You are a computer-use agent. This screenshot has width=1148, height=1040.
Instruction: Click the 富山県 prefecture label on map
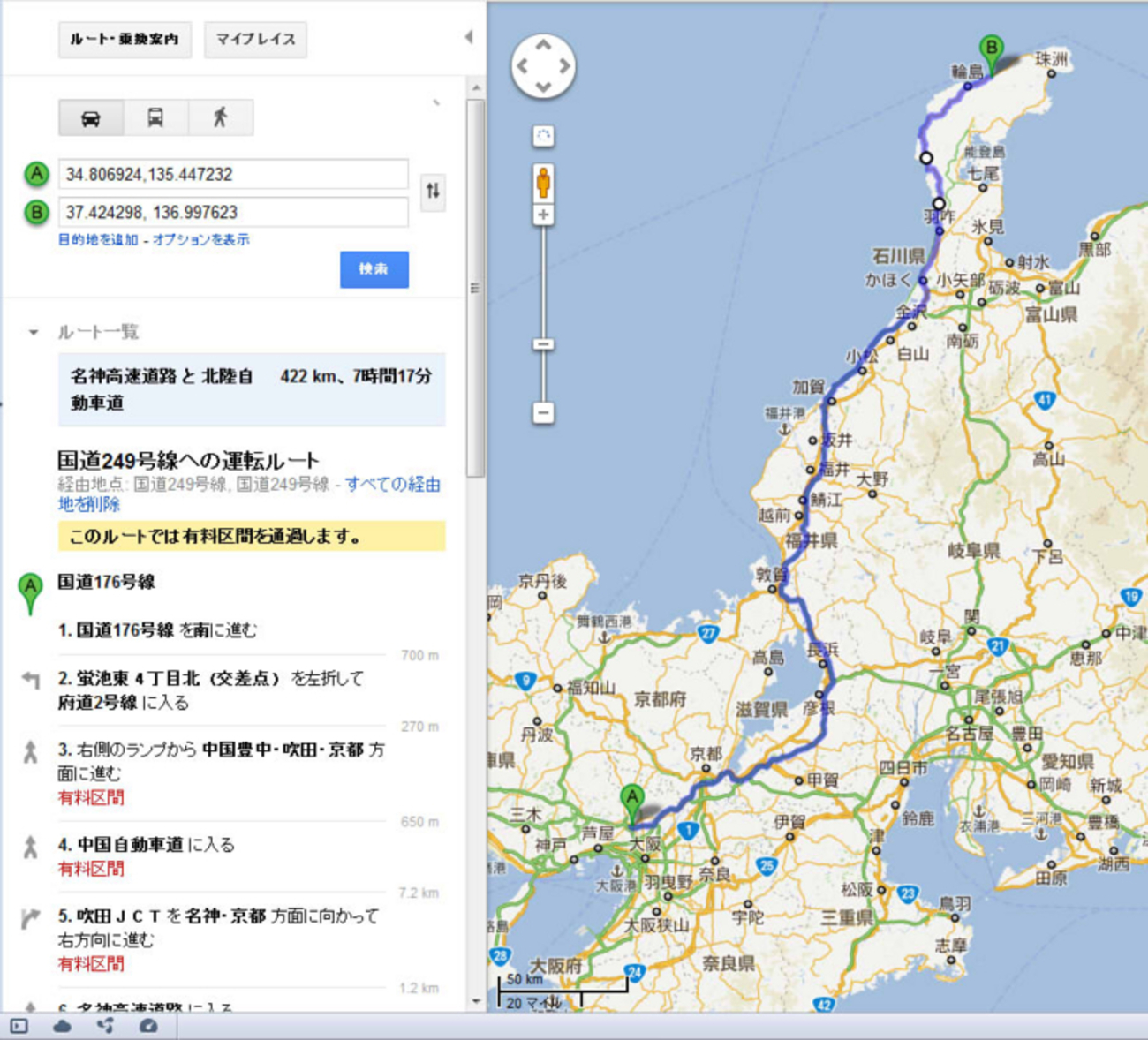coord(1051,315)
